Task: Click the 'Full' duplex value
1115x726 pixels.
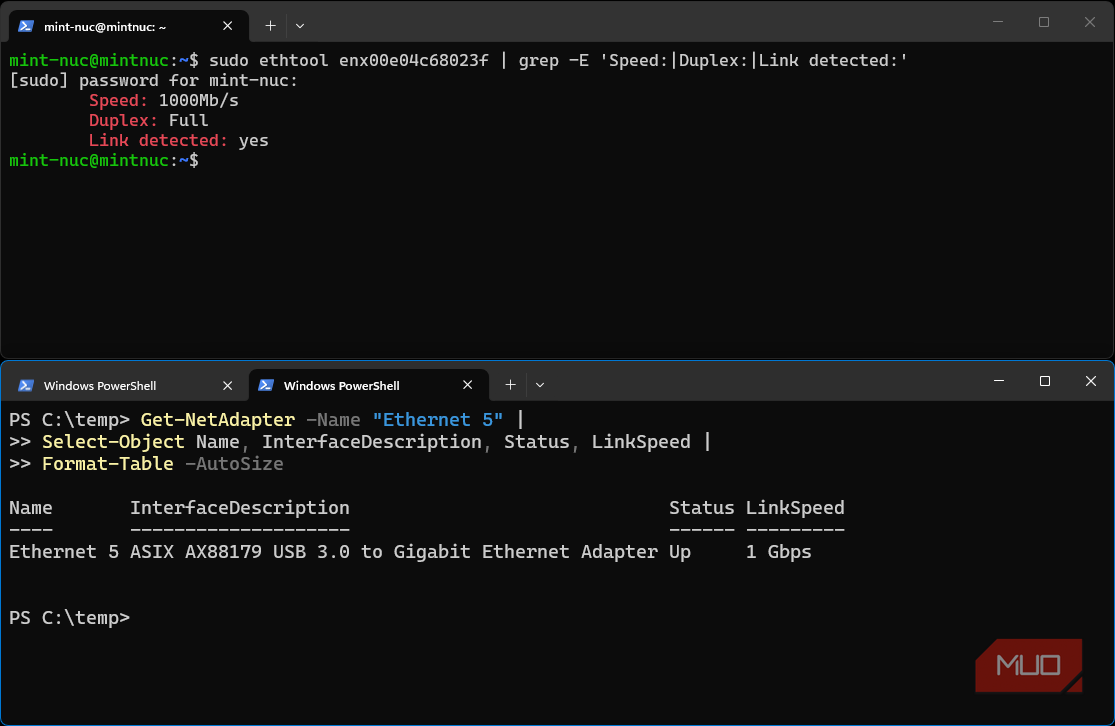Action: [188, 120]
